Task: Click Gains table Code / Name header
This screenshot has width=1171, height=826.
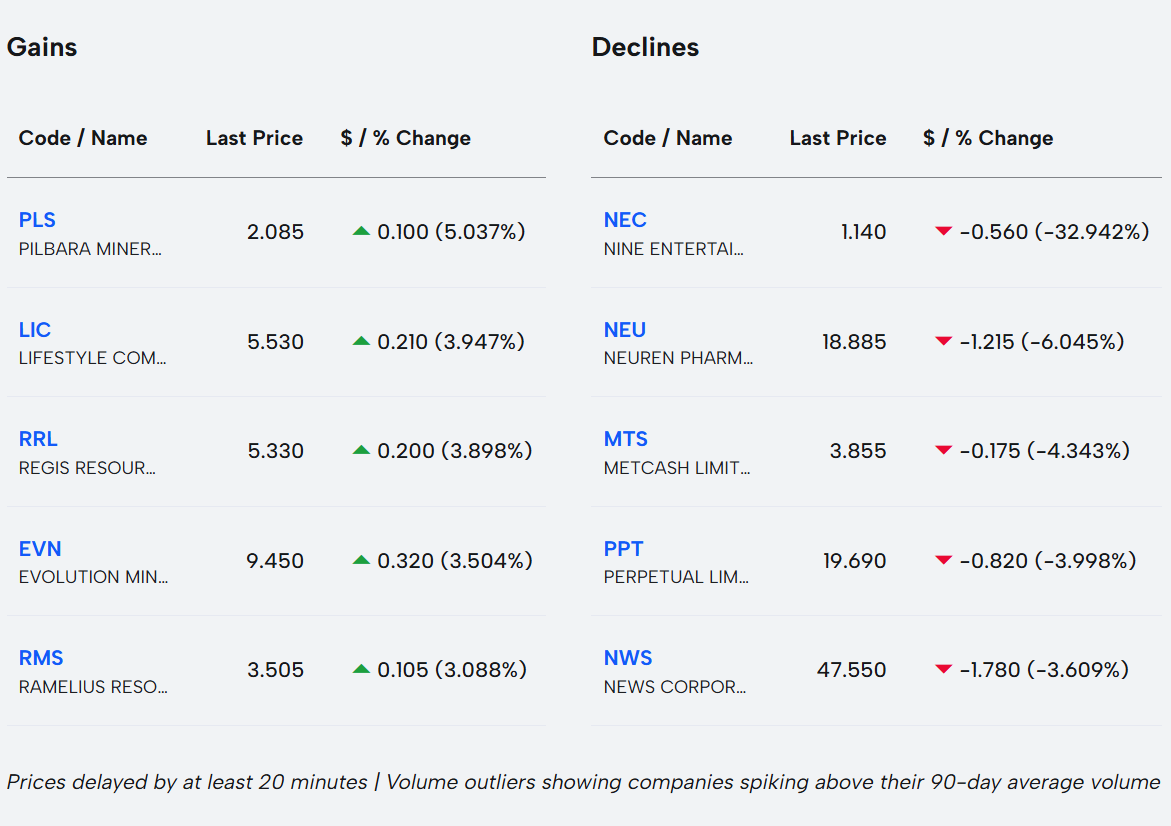Action: click(83, 138)
